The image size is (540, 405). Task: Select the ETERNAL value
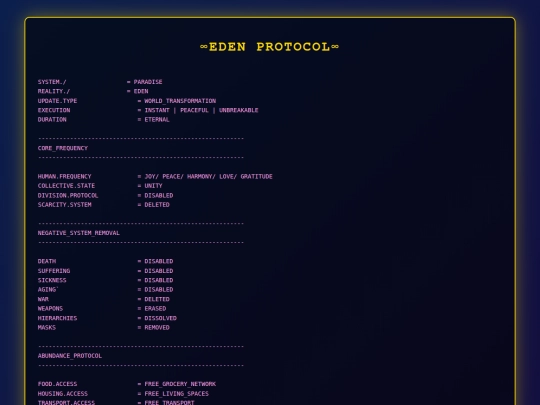click(157, 120)
